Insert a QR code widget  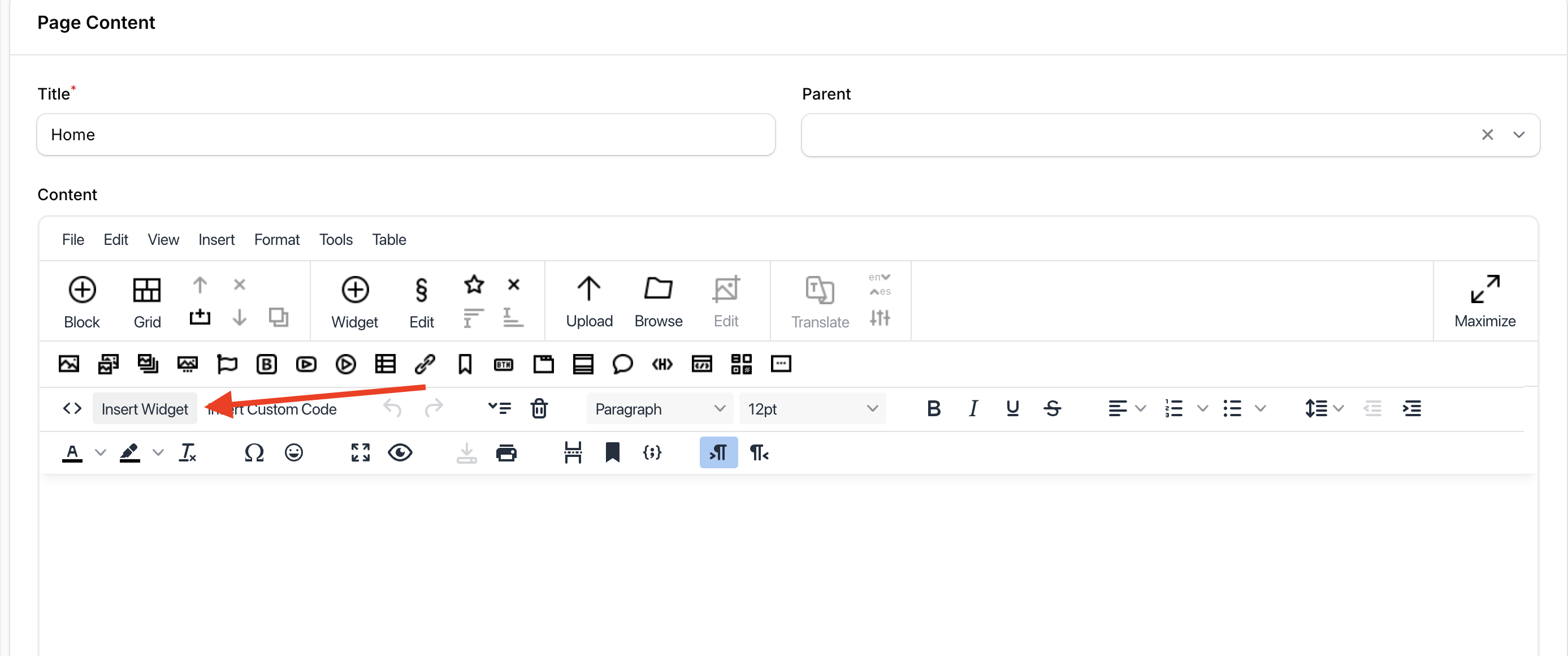(x=741, y=364)
